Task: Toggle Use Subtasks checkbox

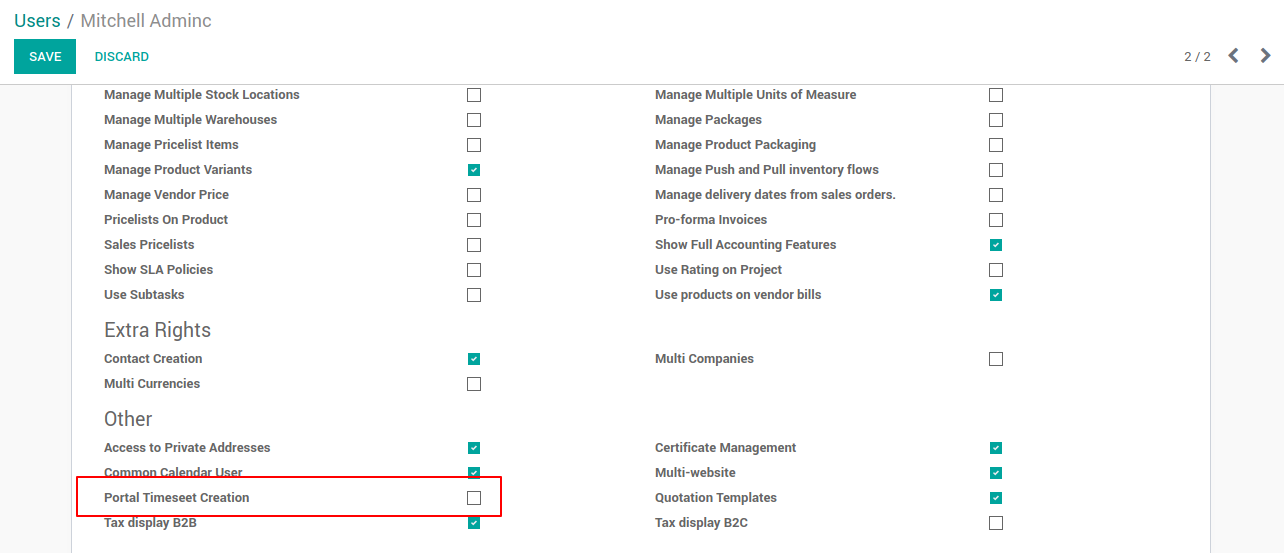Action: coord(474,295)
